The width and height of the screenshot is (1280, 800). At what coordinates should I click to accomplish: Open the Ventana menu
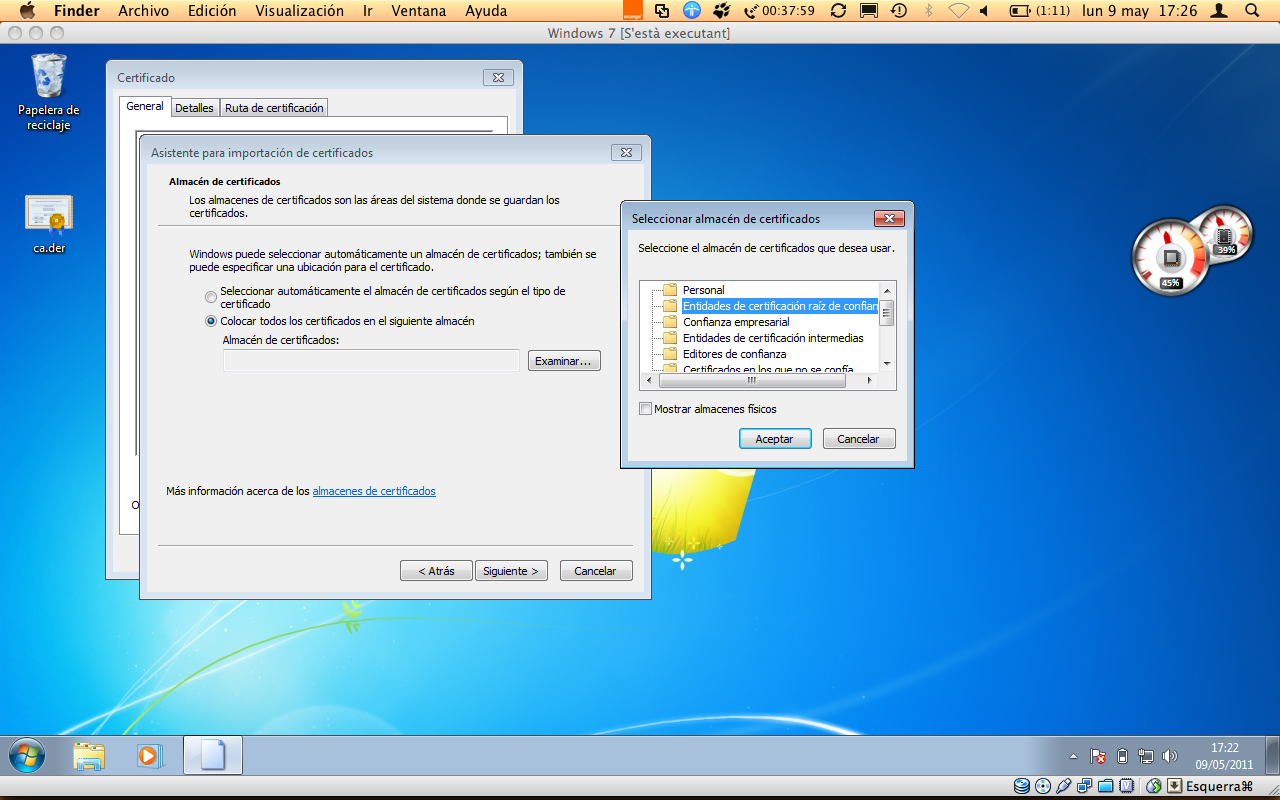(420, 11)
